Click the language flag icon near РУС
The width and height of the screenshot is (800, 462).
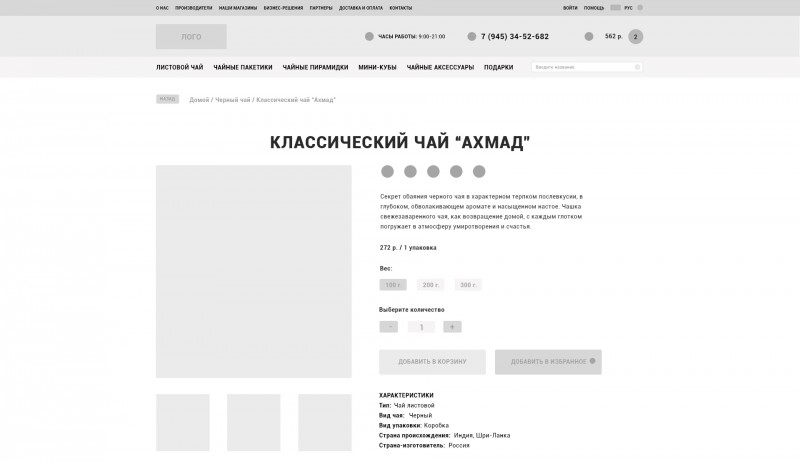coord(615,8)
